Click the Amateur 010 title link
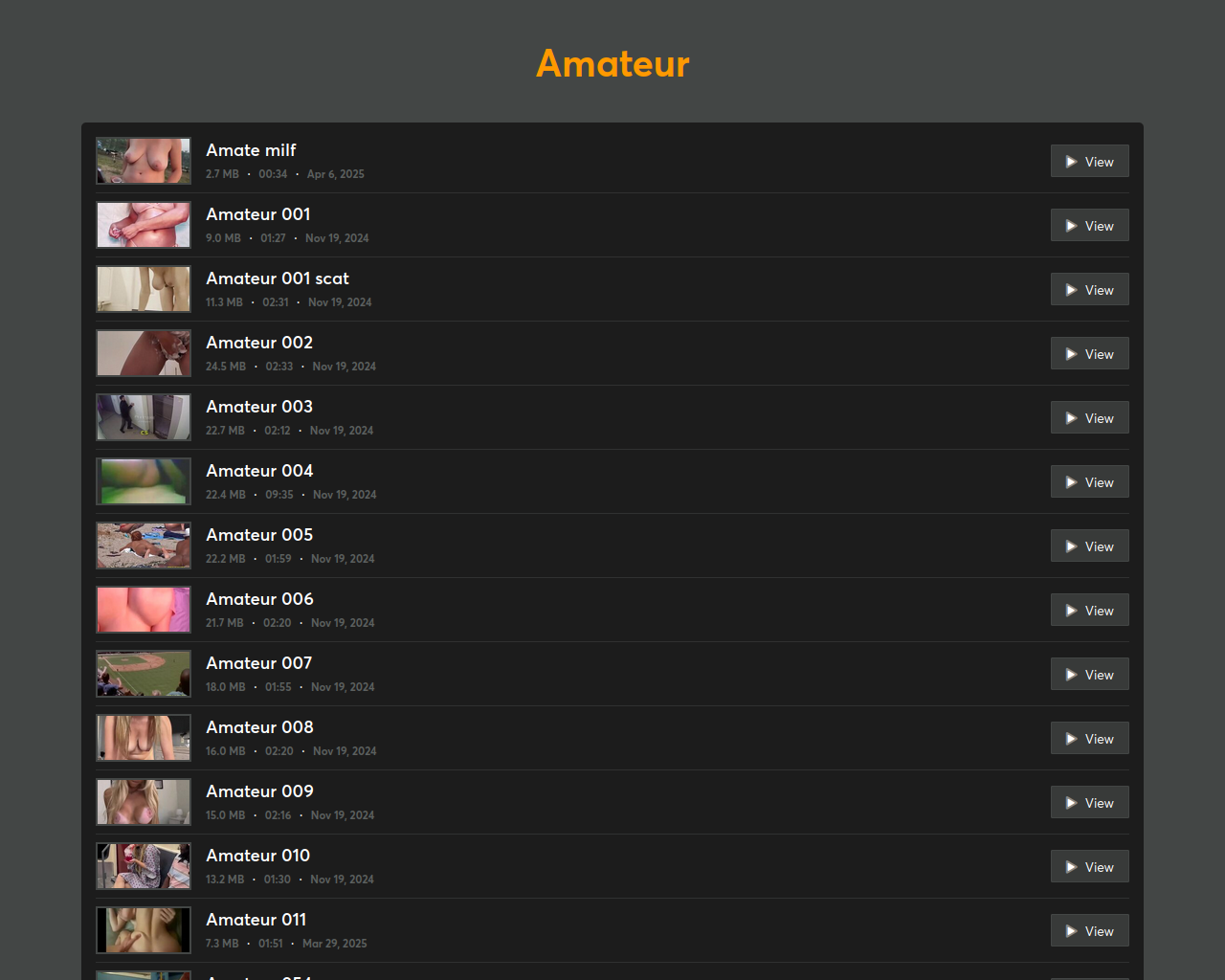1225x980 pixels. [x=258, y=856]
